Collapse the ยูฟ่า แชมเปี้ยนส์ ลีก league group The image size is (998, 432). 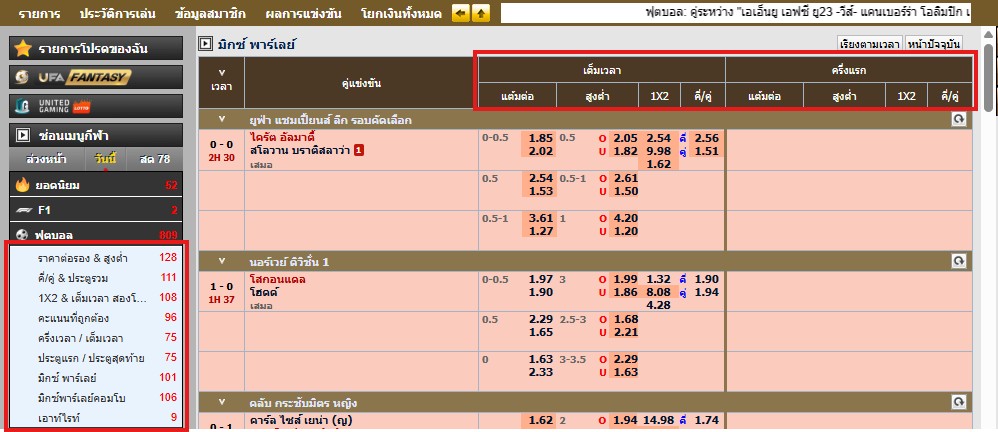pos(221,119)
